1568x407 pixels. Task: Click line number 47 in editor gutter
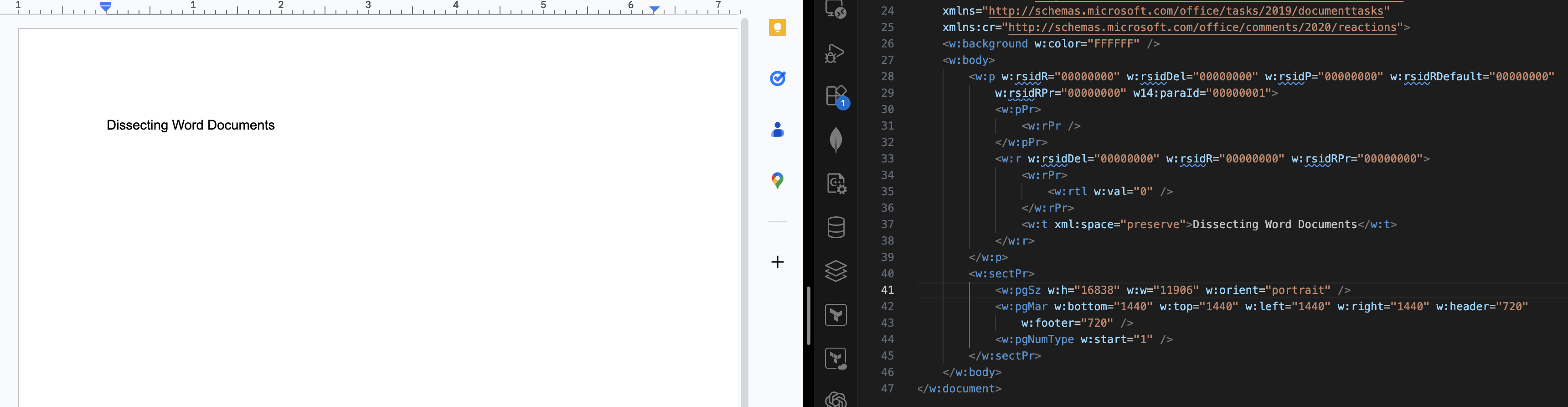887,389
